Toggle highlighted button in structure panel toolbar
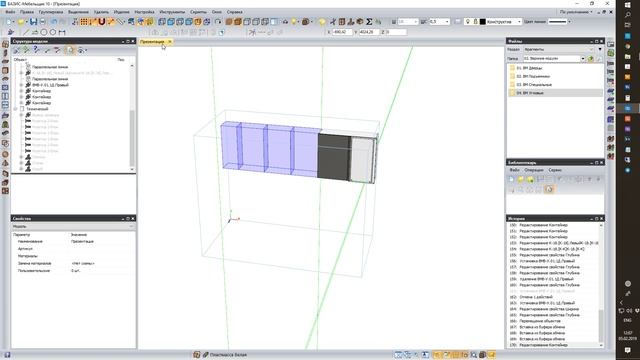The width and height of the screenshot is (640, 360). click(71, 50)
